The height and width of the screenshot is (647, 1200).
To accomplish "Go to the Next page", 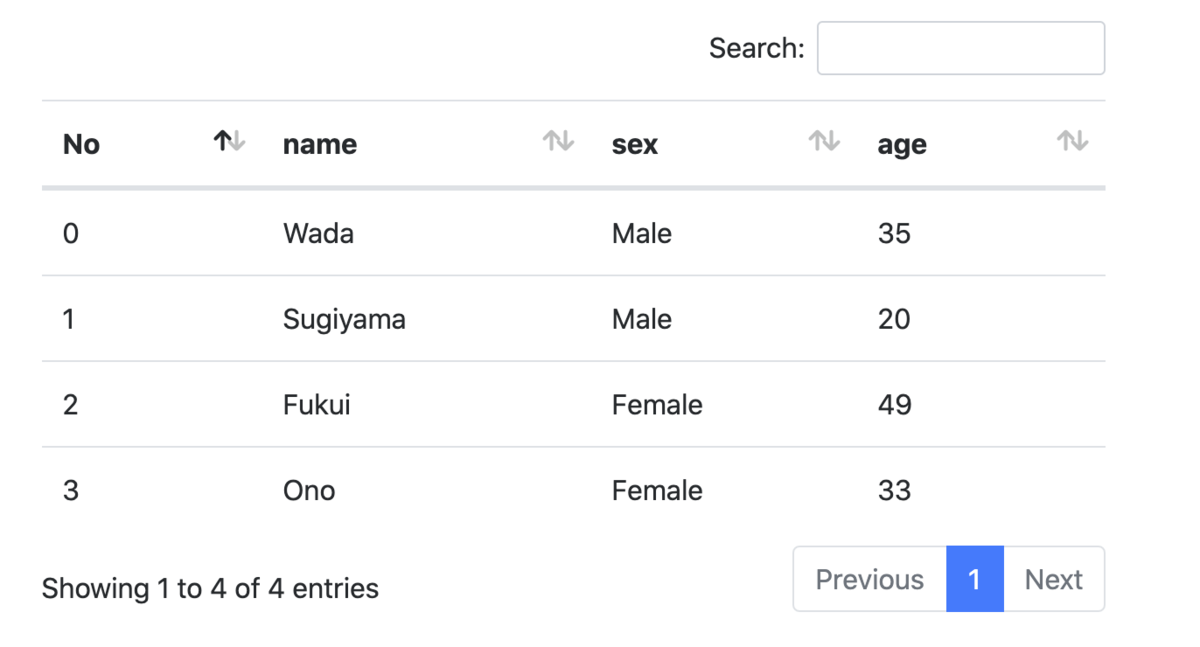I will (x=1054, y=579).
